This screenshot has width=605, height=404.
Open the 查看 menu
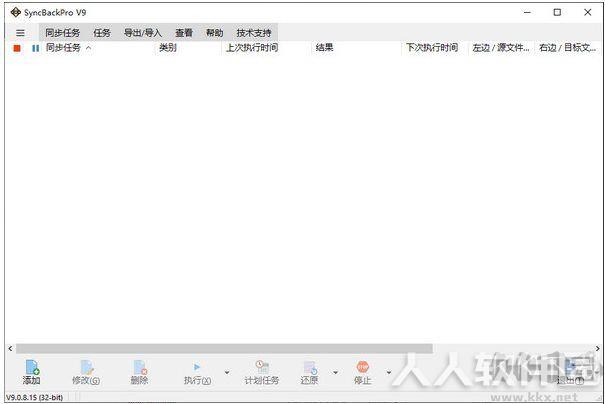click(184, 33)
